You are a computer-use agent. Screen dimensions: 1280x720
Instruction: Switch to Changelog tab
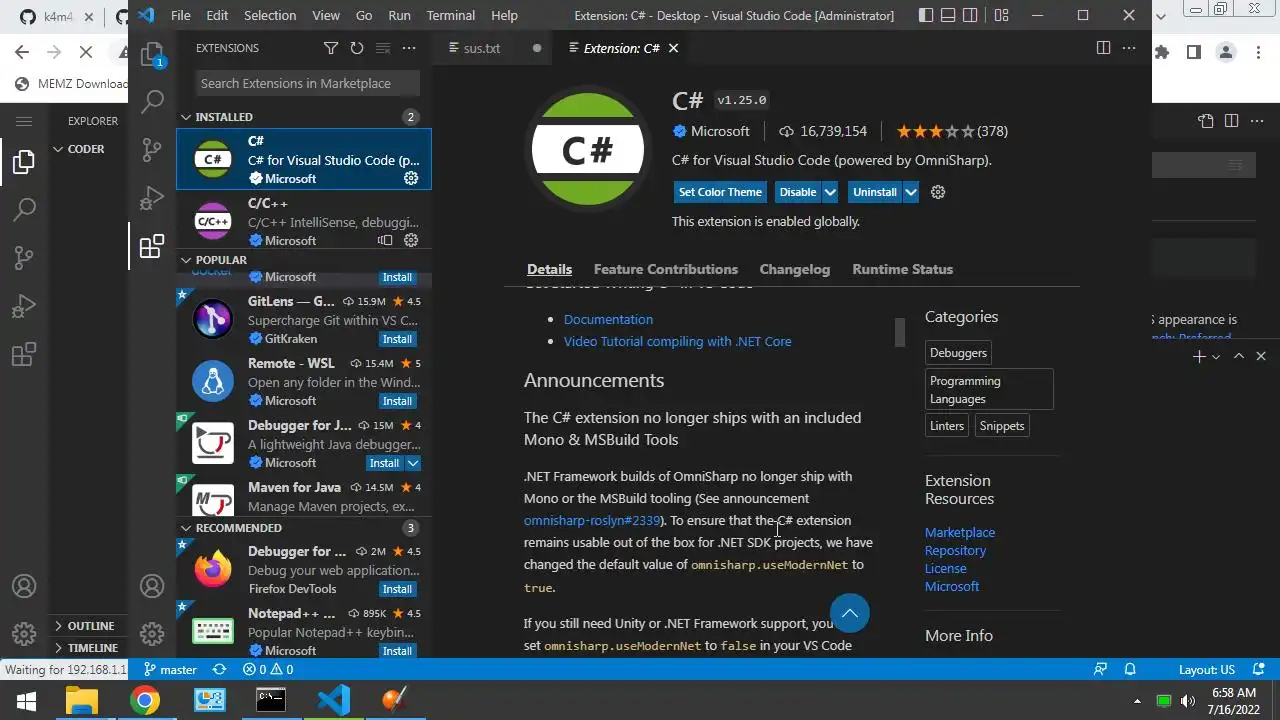click(x=795, y=269)
